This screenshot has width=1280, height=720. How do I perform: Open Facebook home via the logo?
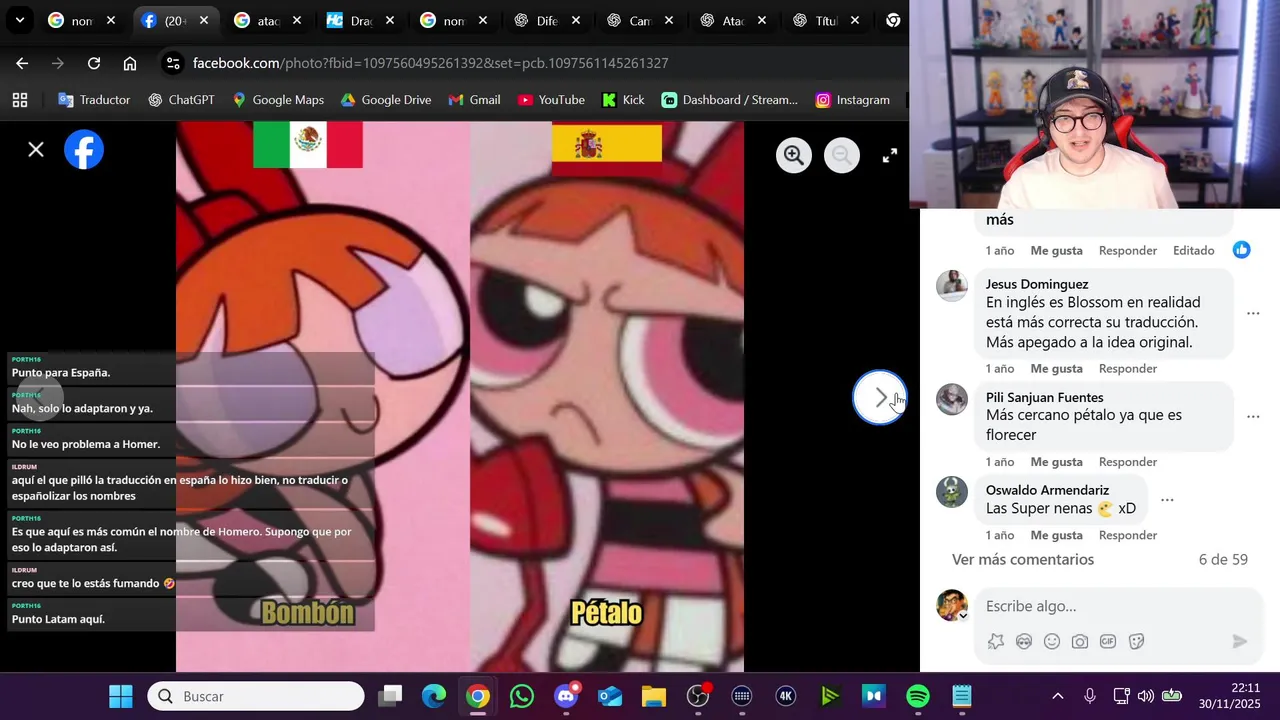click(x=84, y=150)
